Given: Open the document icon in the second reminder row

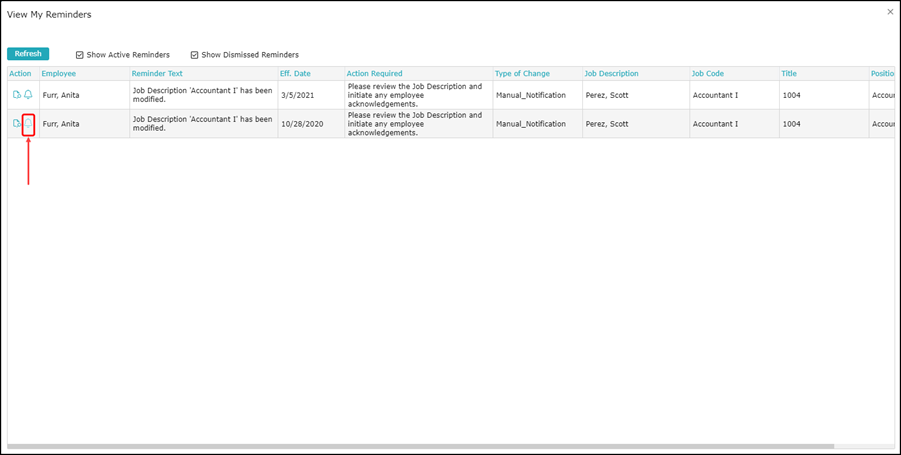Looking at the screenshot, I should tap(17, 123).
